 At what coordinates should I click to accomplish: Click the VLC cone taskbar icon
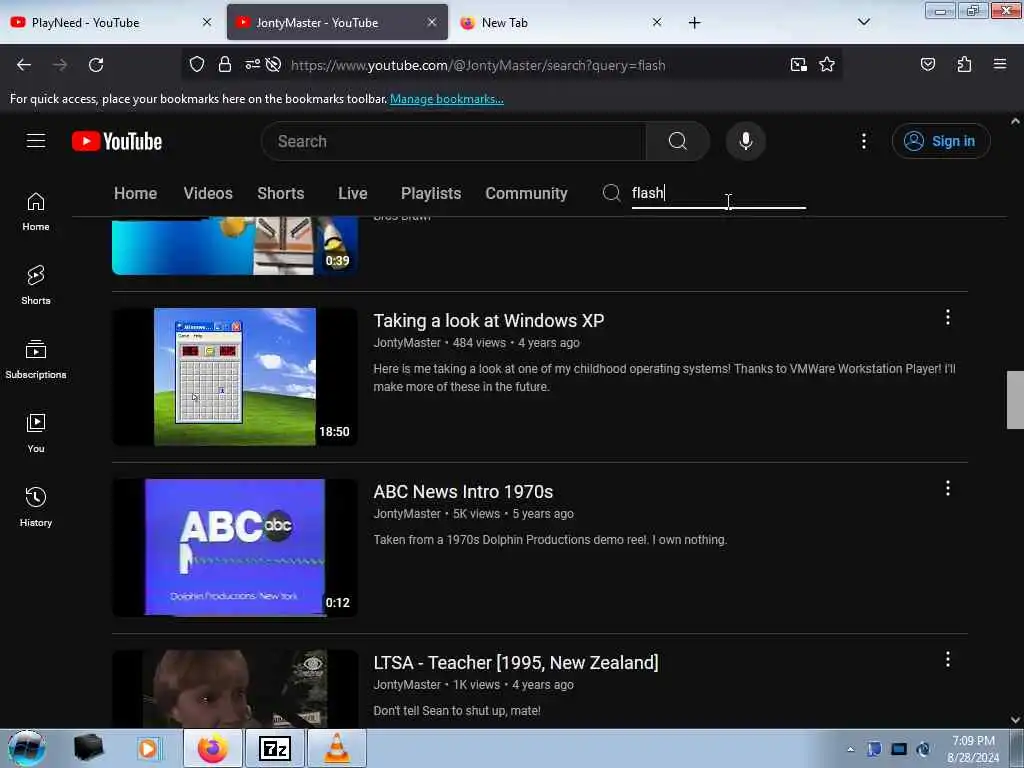(x=336, y=748)
